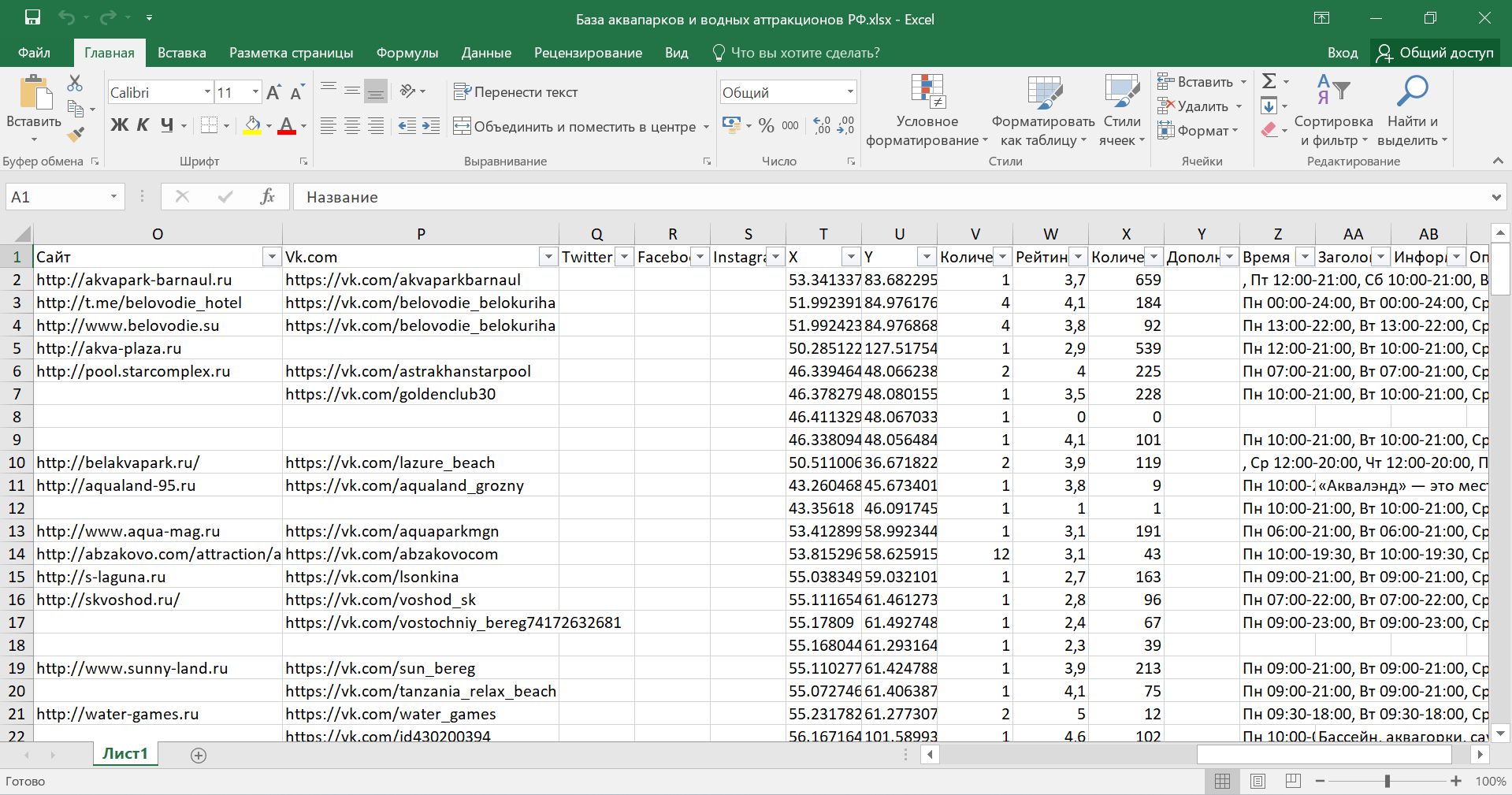
Task: Open the Calibri font name dropdown
Action: pos(207,92)
